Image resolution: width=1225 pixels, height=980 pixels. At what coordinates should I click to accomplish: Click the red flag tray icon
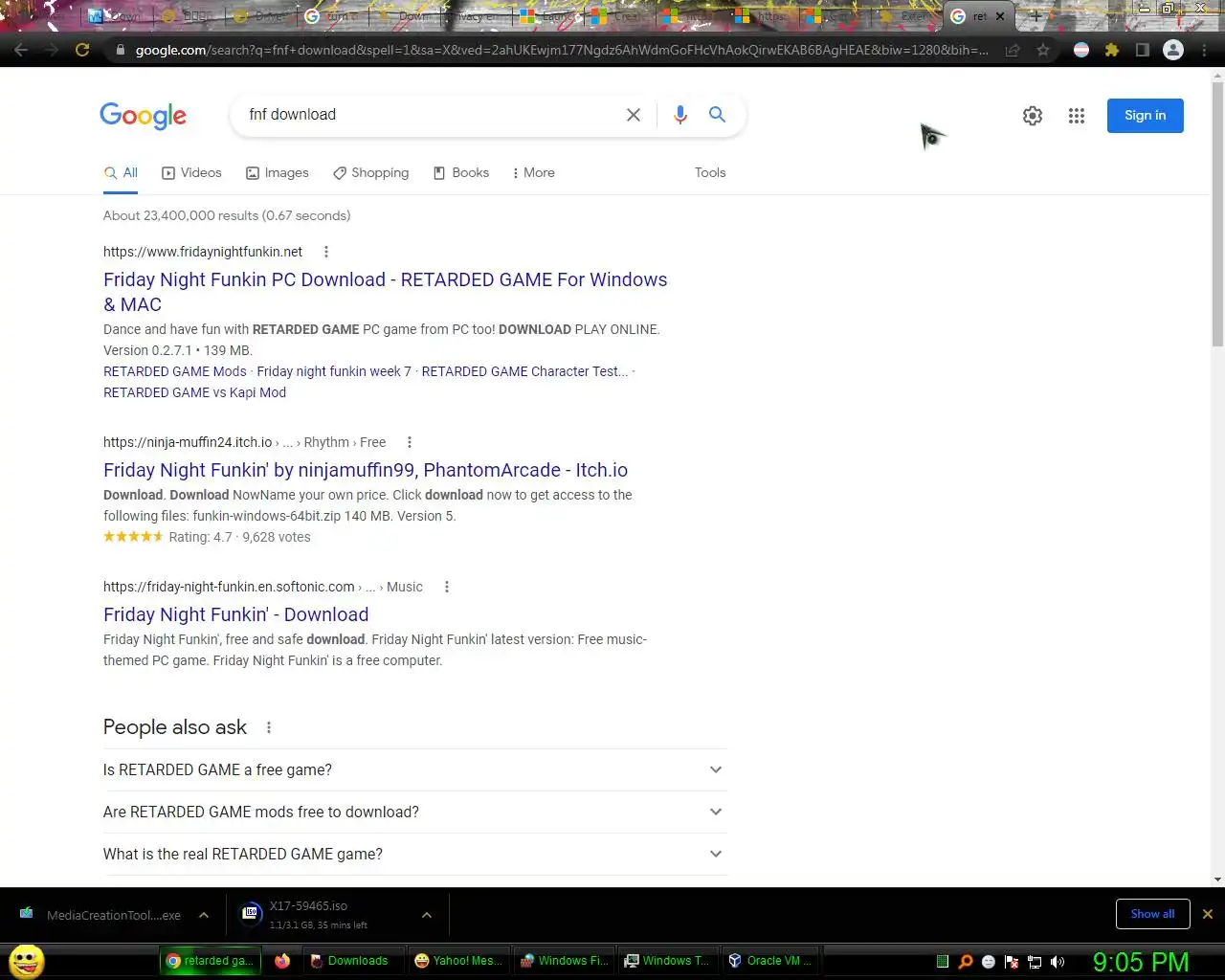click(1012, 962)
